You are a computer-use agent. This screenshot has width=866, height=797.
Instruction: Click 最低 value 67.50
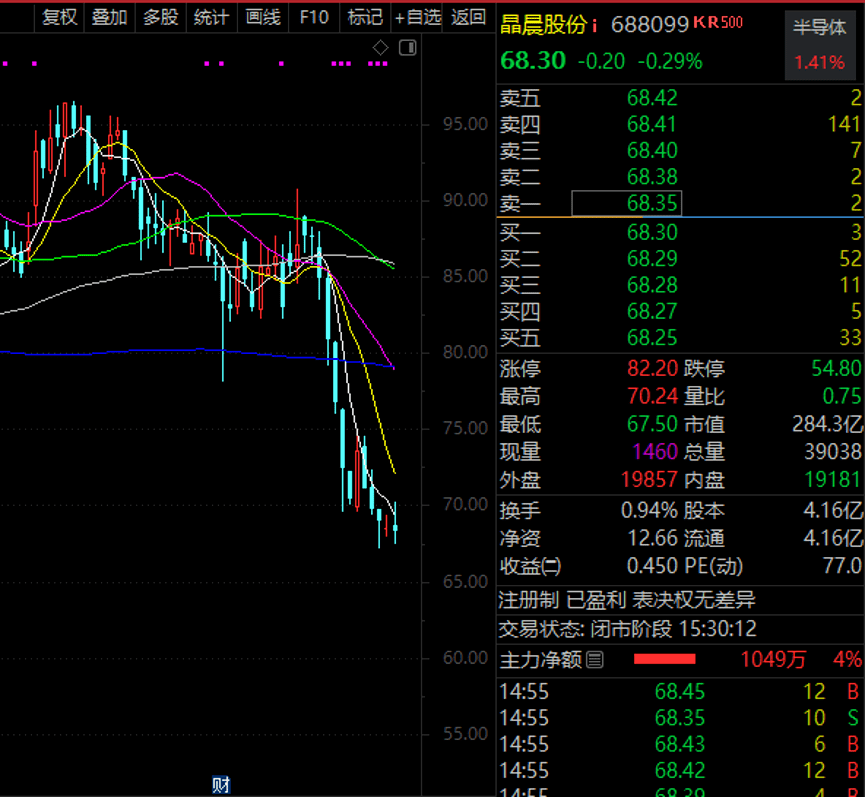click(652, 424)
